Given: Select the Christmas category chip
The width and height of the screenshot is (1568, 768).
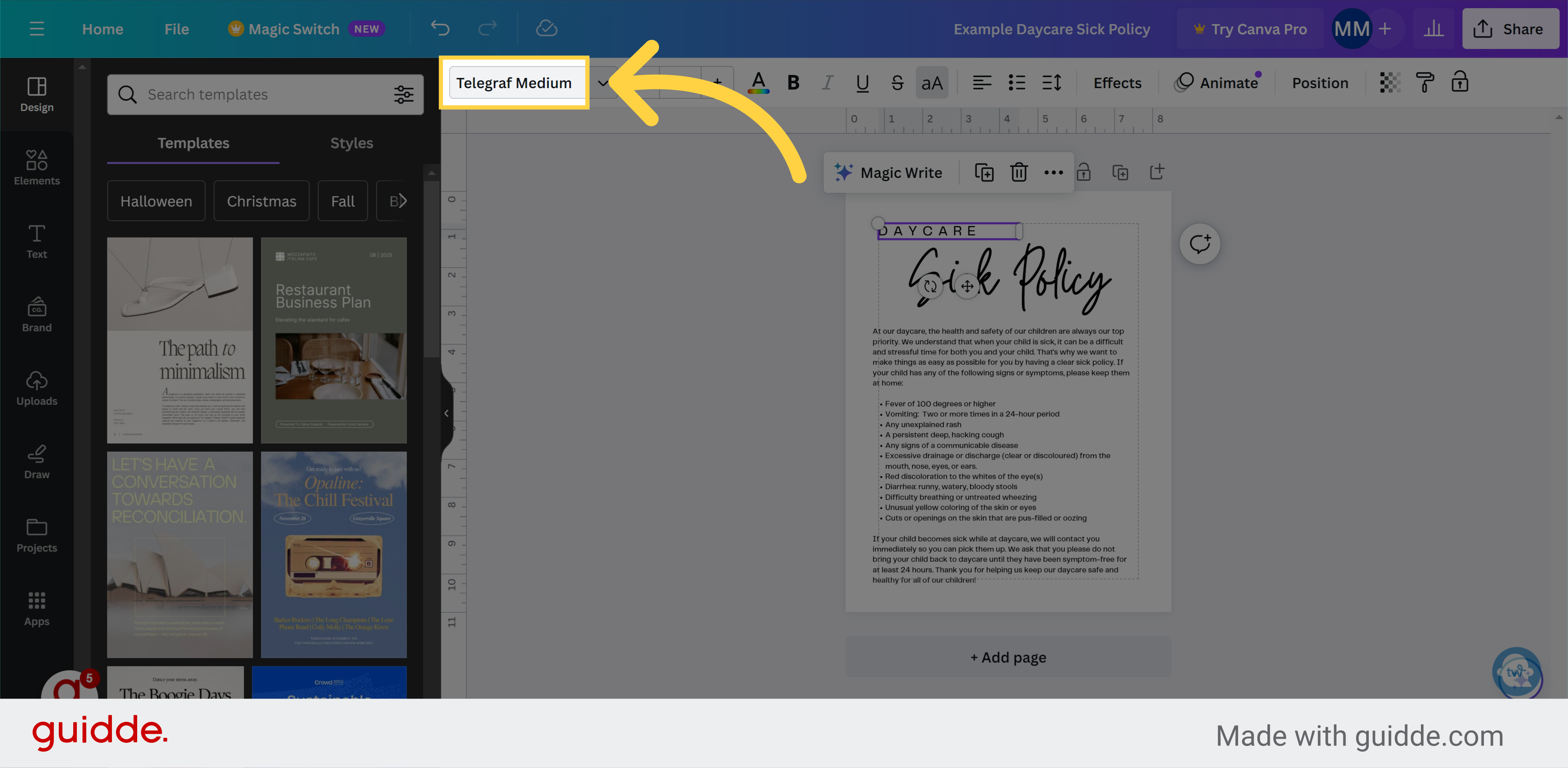Looking at the screenshot, I should [x=261, y=201].
